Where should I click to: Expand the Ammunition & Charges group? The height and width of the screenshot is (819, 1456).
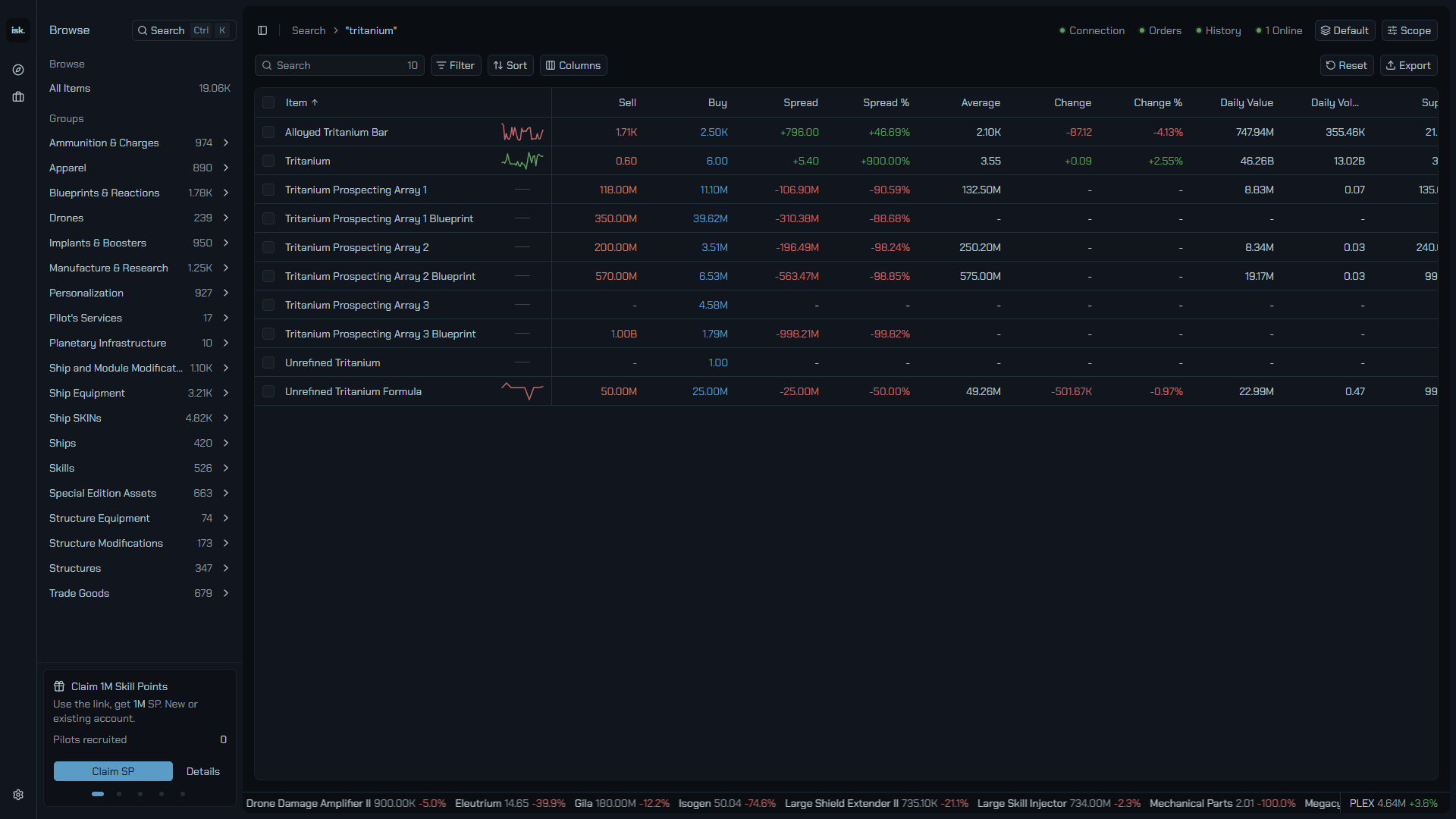pos(226,143)
